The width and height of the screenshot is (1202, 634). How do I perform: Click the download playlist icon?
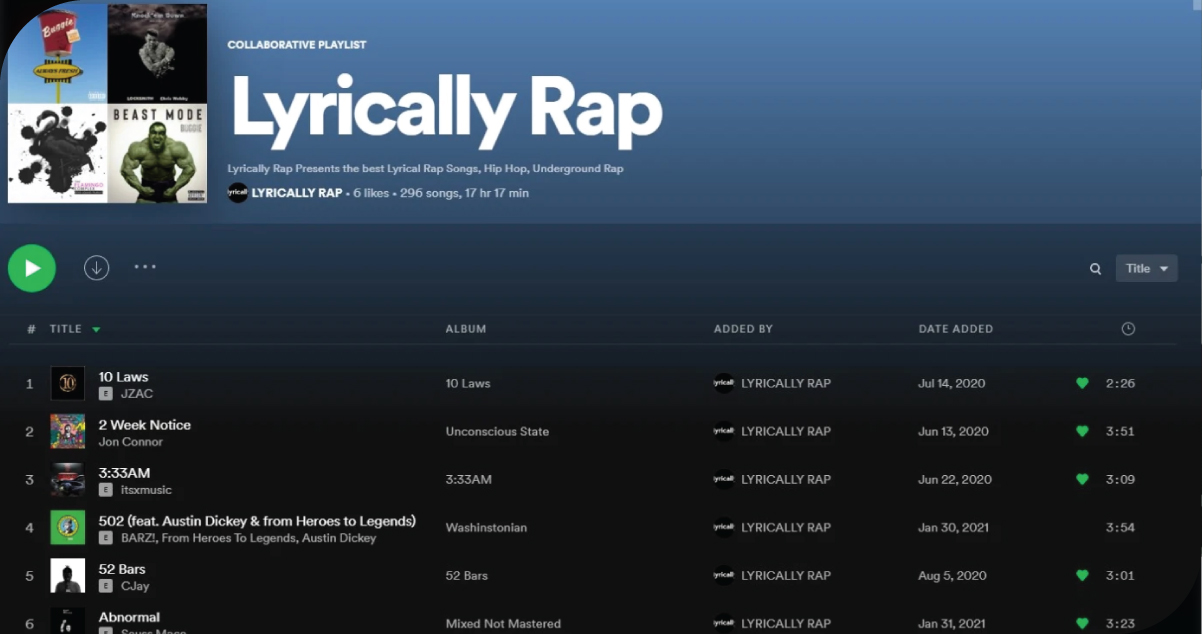96,268
